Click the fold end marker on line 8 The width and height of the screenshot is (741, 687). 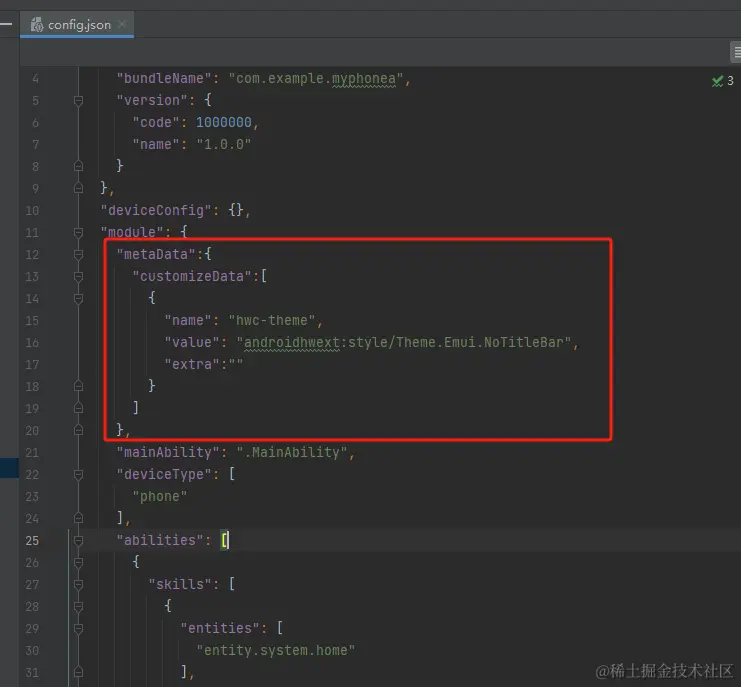(x=78, y=166)
